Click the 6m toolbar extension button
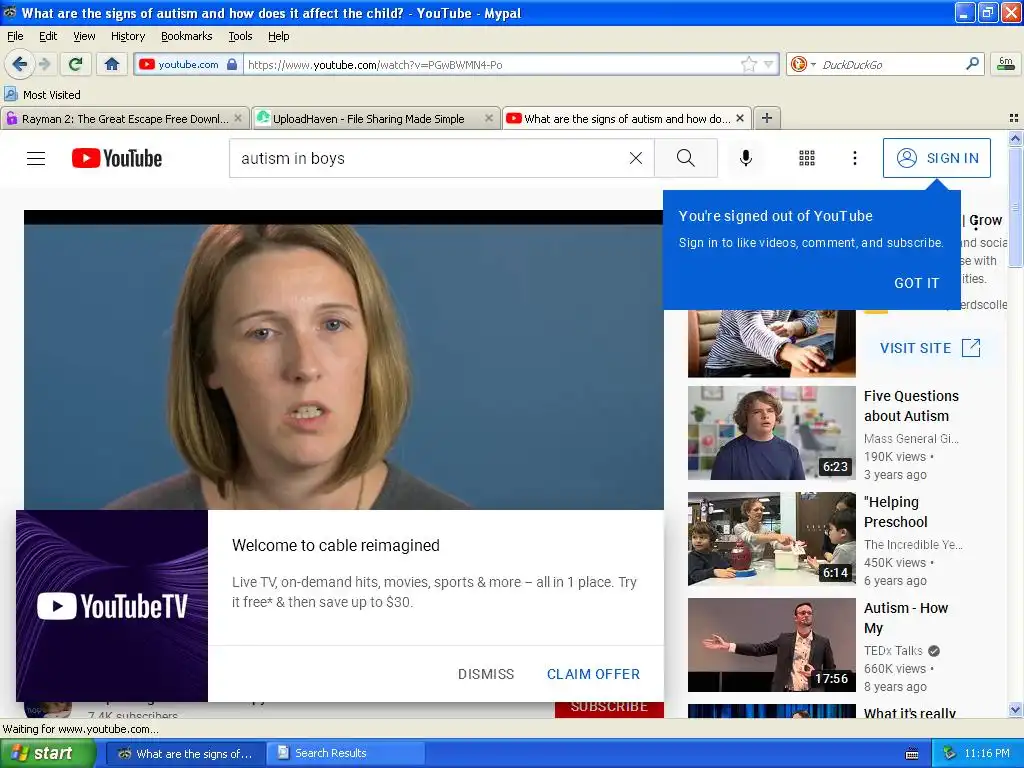Screen dimensions: 1024x768 pyautogui.click(x=1006, y=64)
